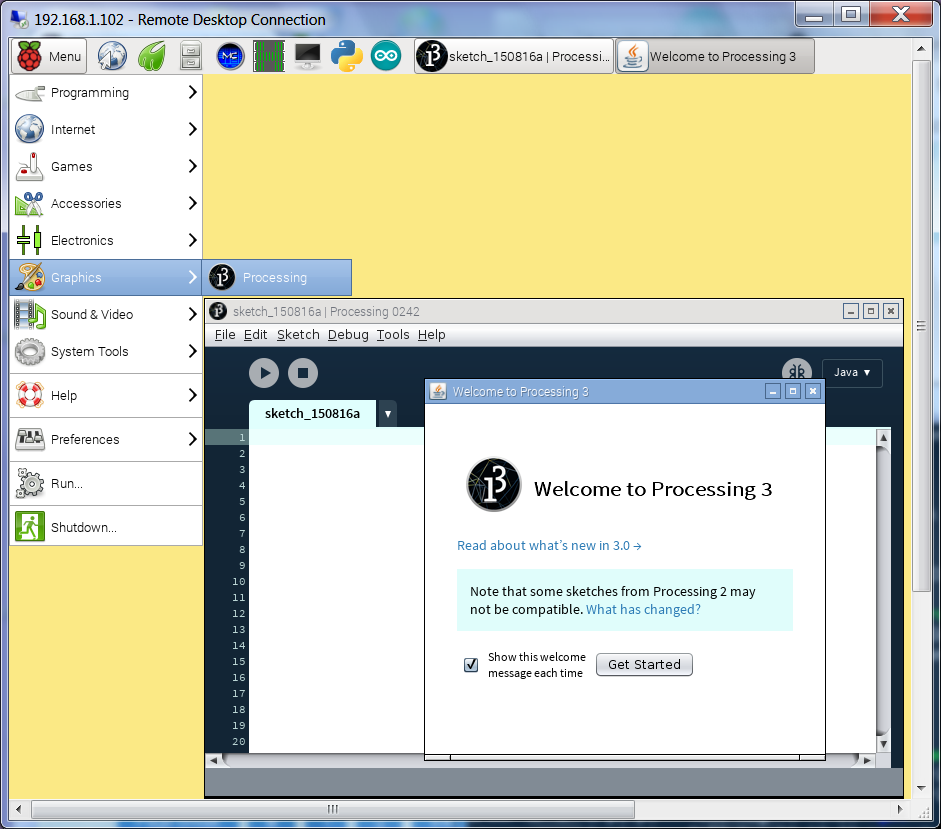The height and width of the screenshot is (829, 941).
Task: Open the terminal monitor icon in panel
Action: [308, 57]
